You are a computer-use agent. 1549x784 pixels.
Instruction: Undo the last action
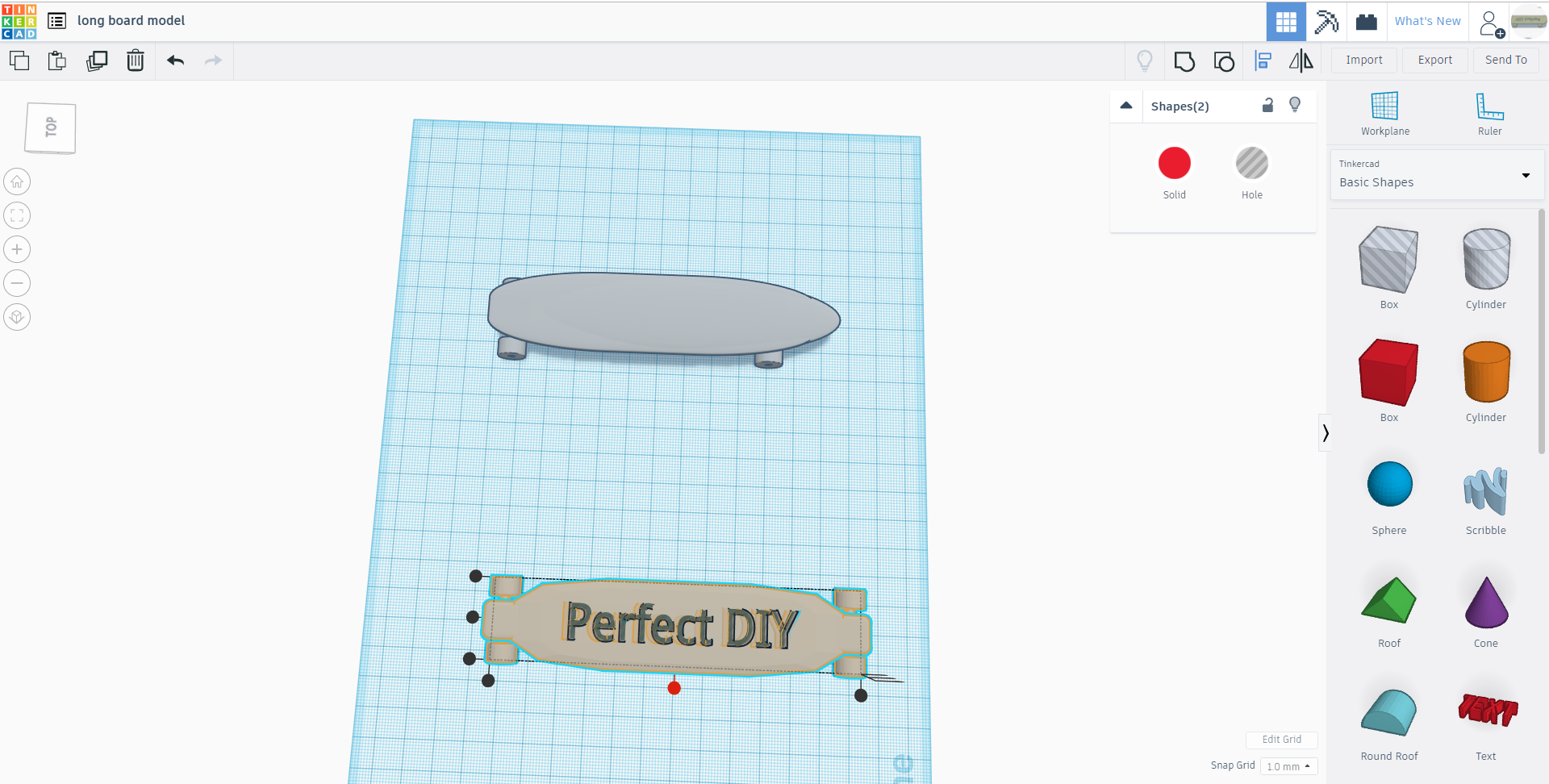click(x=175, y=60)
